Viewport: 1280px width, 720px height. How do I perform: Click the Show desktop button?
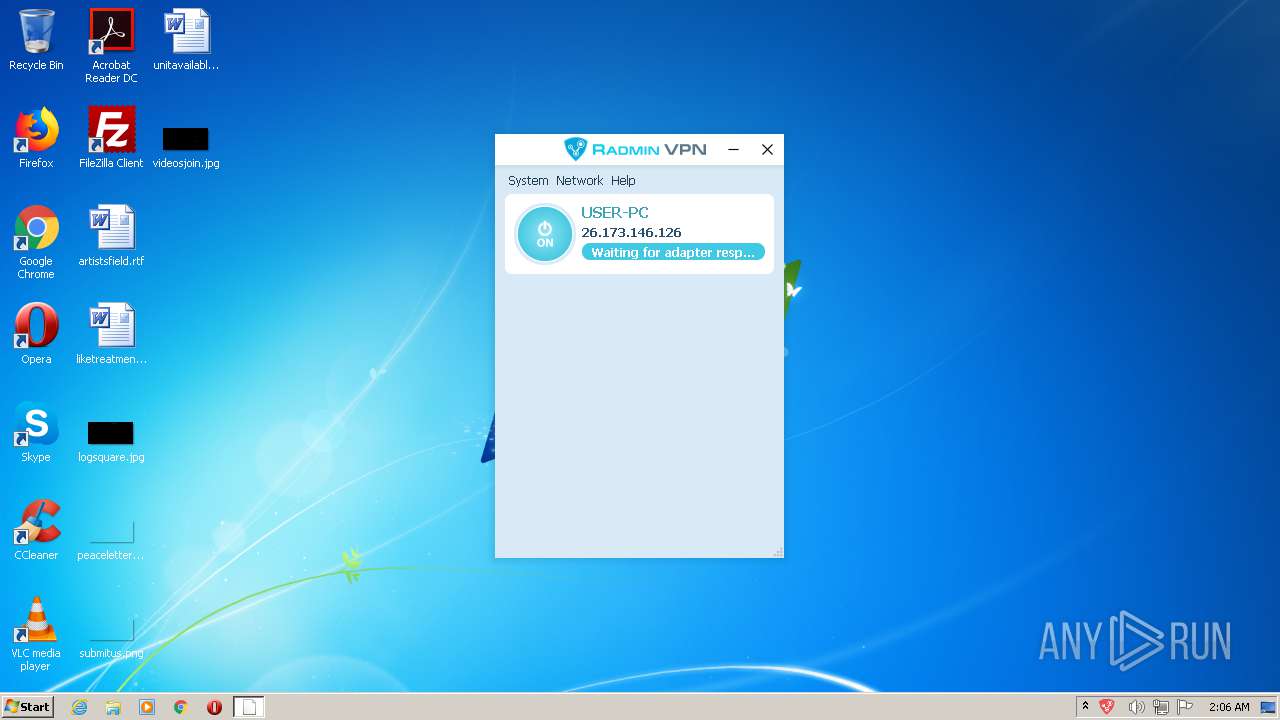coord(1270,707)
